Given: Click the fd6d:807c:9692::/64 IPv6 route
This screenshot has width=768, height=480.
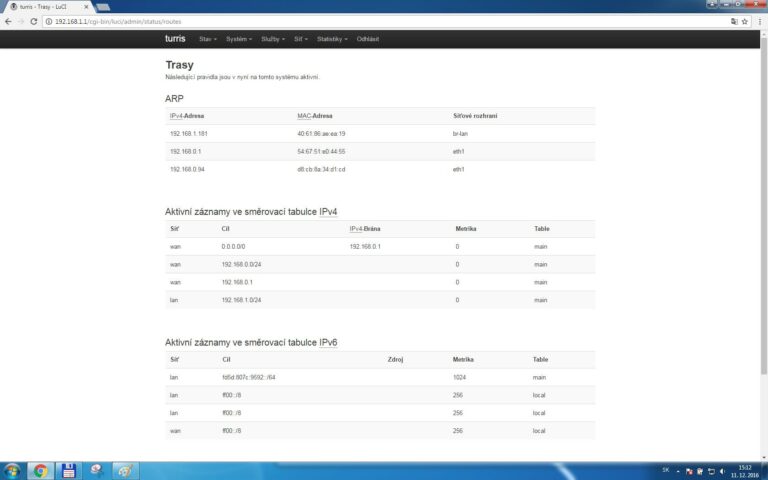Looking at the screenshot, I should pyautogui.click(x=249, y=378).
